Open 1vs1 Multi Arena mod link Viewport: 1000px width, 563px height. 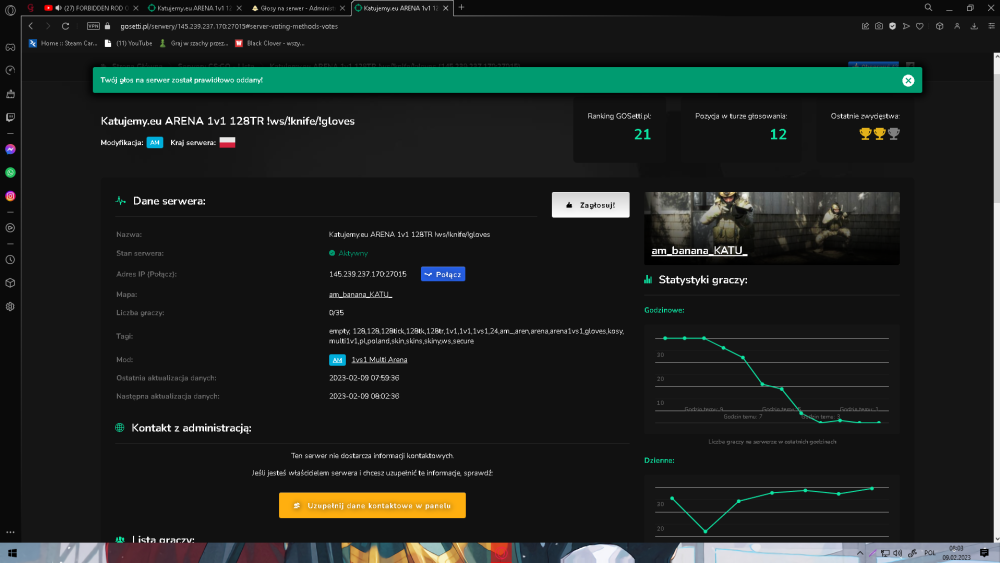(379, 360)
